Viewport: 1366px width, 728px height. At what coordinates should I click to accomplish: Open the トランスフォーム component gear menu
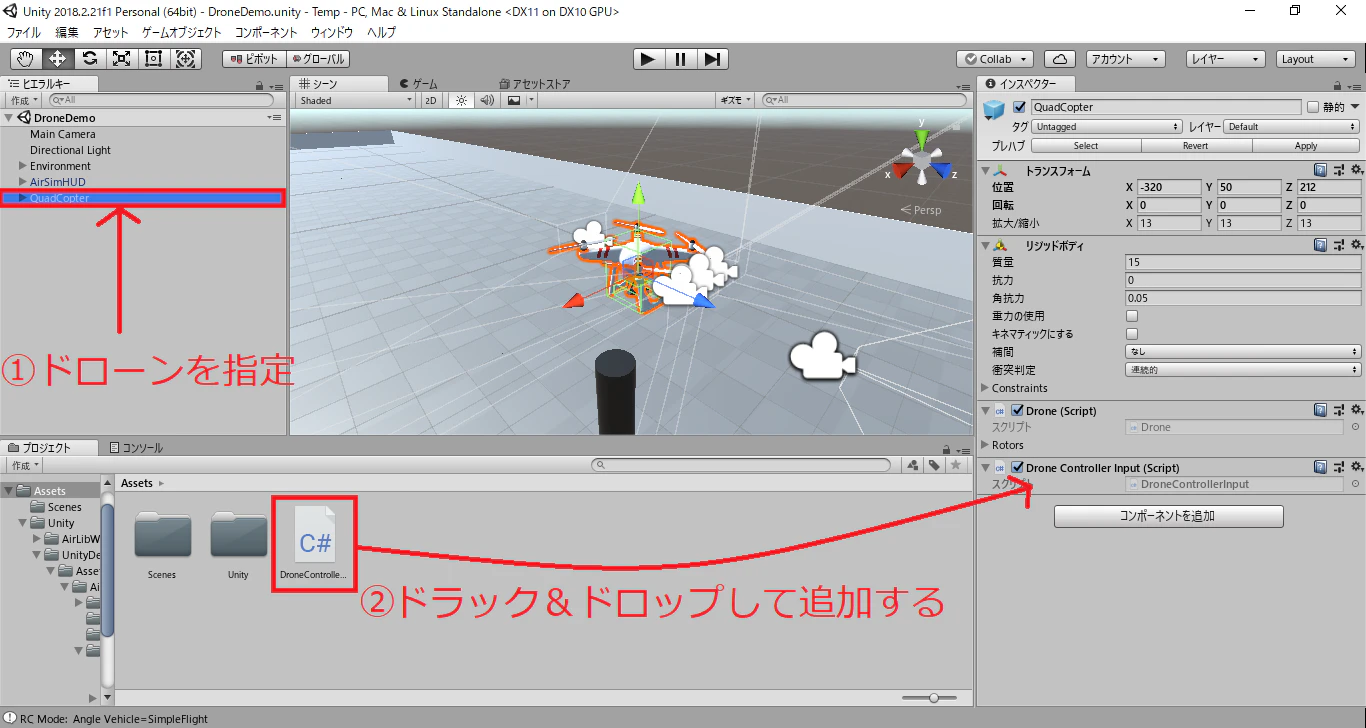tap(1356, 171)
